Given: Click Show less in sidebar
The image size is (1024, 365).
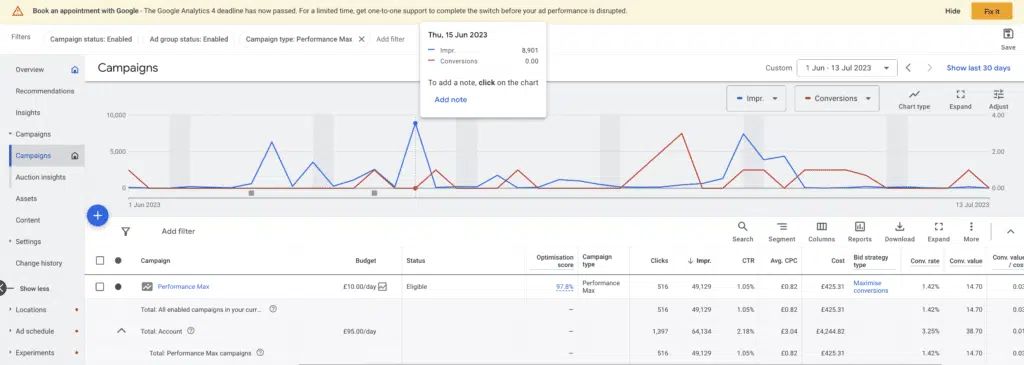Looking at the screenshot, I should coord(35,289).
